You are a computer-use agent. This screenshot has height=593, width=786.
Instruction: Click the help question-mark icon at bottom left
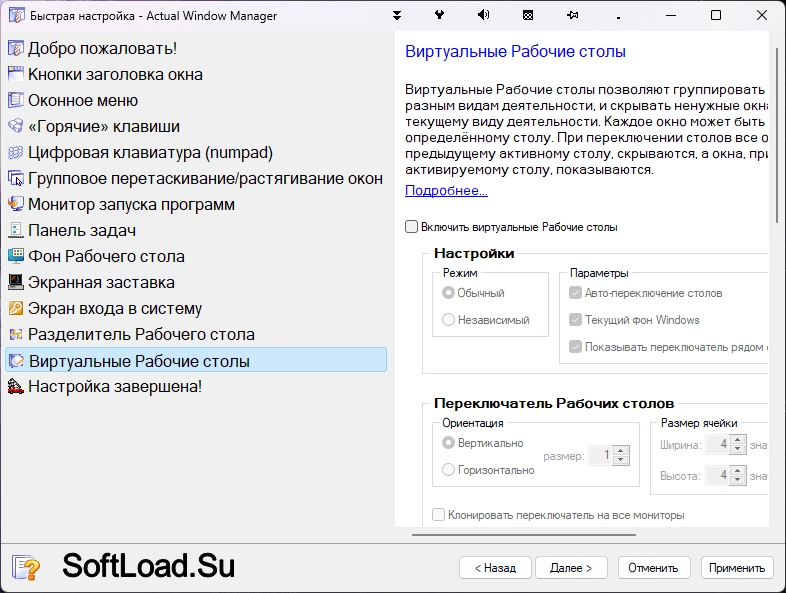(26, 568)
